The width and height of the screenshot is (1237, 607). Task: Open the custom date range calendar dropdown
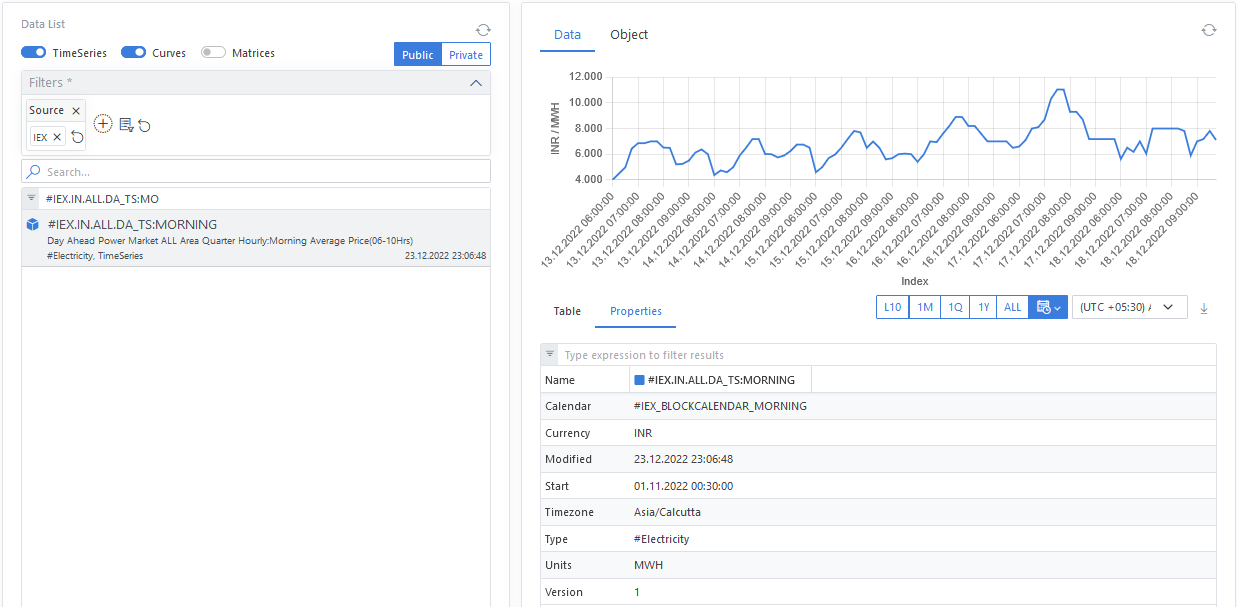[1048, 307]
